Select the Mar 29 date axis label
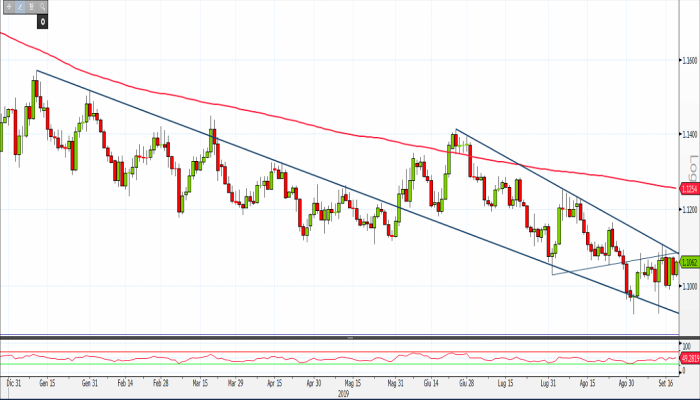This screenshot has width=700, height=400. coord(235,383)
